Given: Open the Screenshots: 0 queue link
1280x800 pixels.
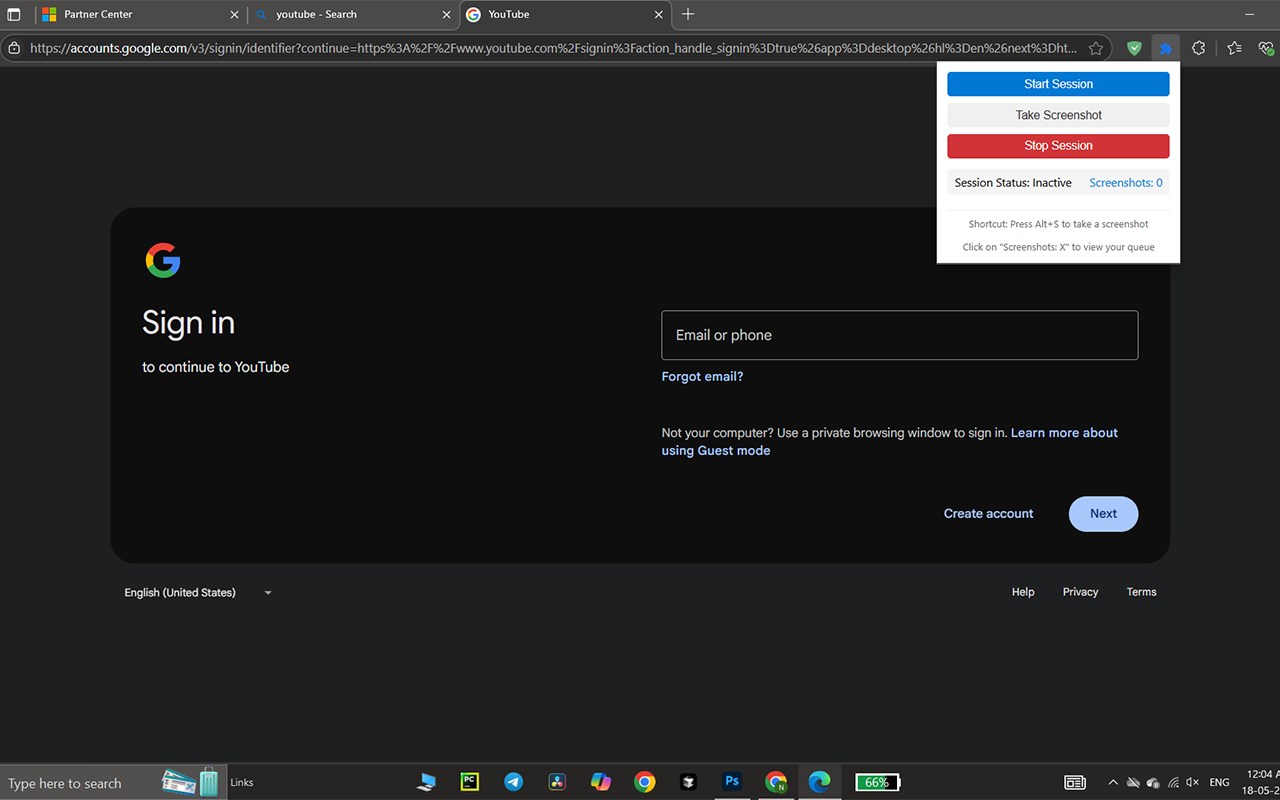Looking at the screenshot, I should click(1126, 183).
